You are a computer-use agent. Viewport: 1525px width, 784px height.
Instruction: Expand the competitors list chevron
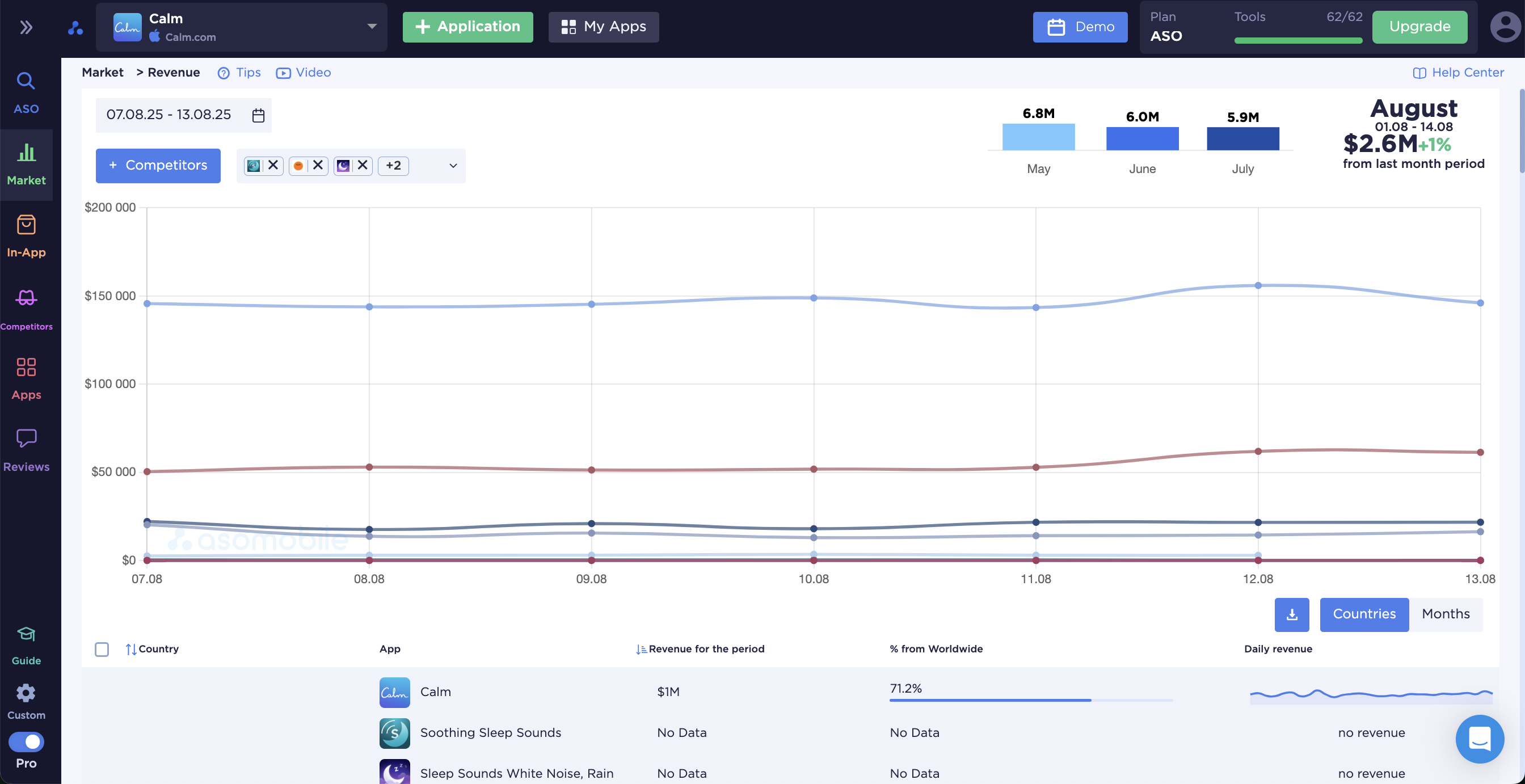point(453,166)
